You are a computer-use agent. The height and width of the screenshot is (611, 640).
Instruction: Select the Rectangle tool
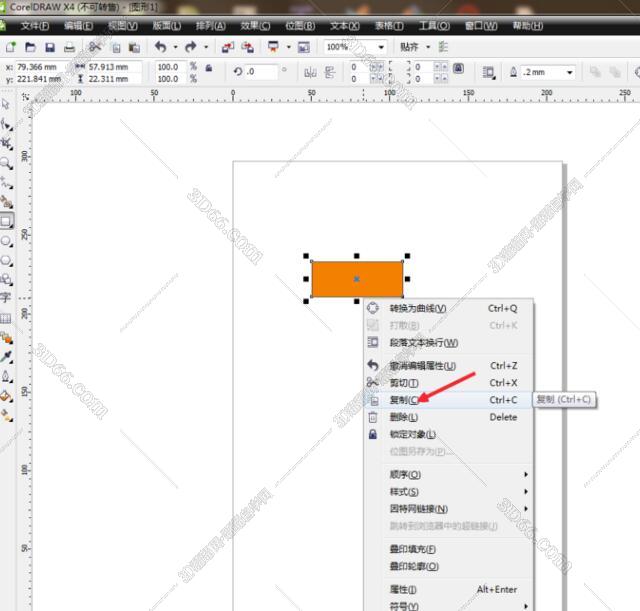[x=6, y=220]
